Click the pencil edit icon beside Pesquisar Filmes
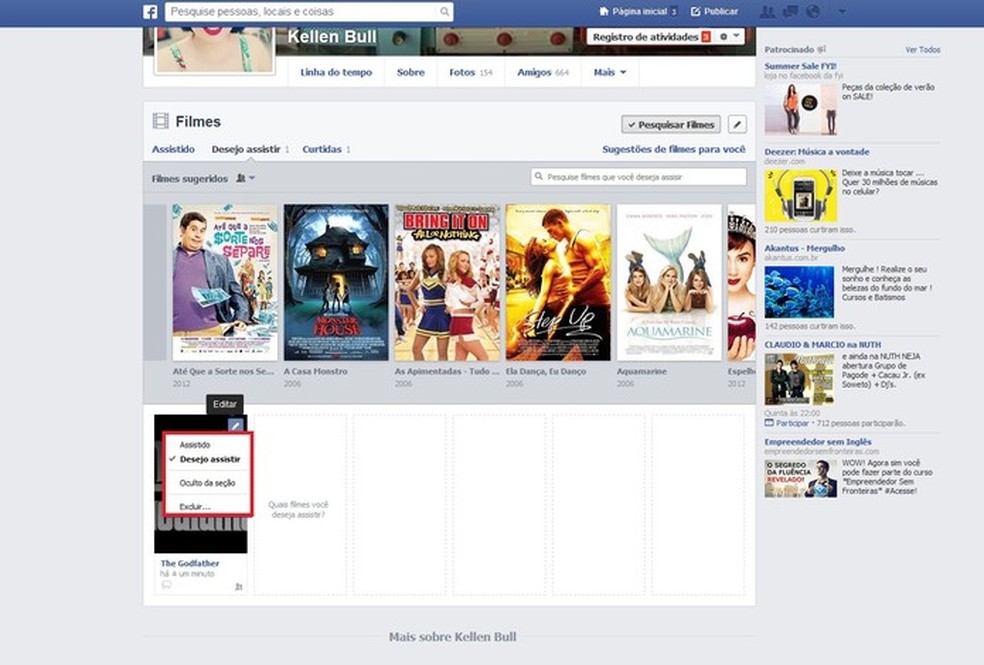Viewport: 984px width, 665px height. coord(735,123)
